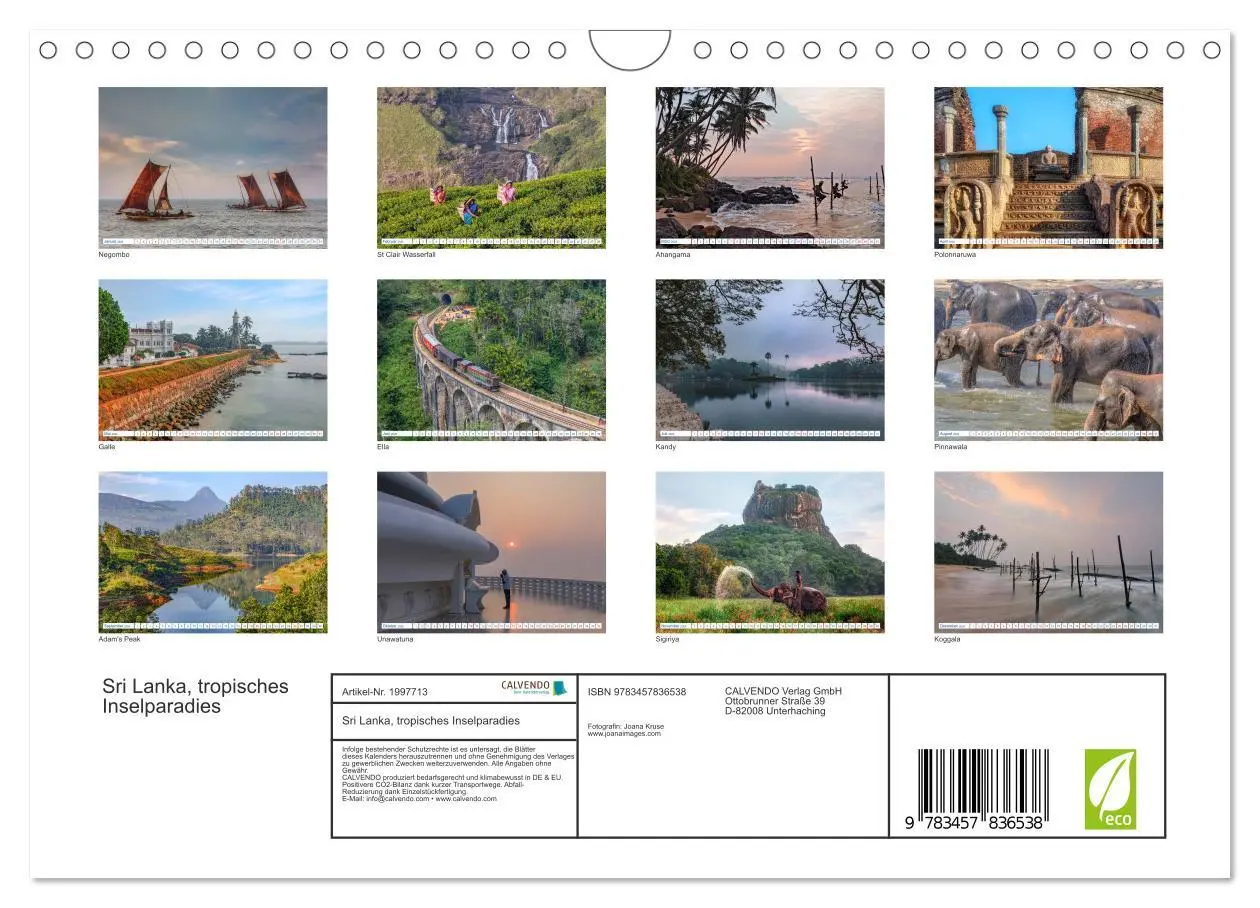This screenshot has height=908, width=1260.
Task: Open the Ahangama stilt fishermen photo
Action: 770,167
